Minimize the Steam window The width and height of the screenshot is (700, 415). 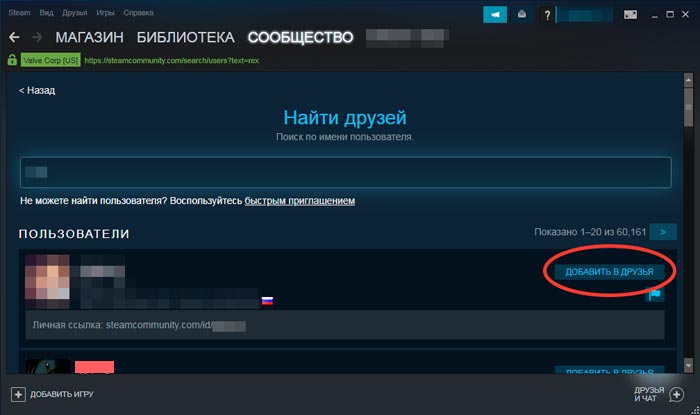point(655,15)
